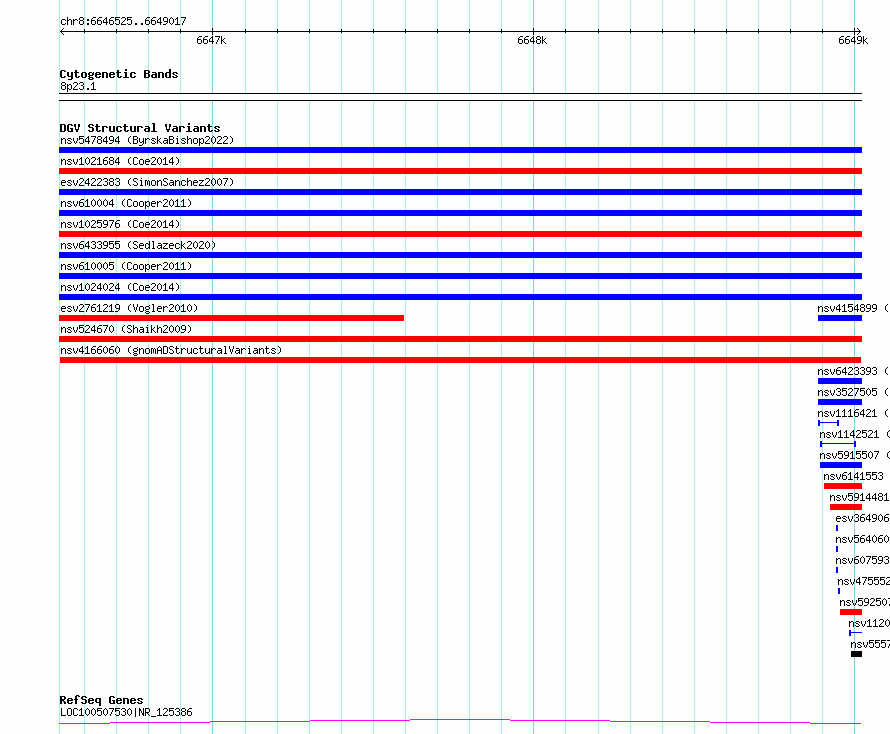
Task: Click the blue bar under esv2422383
Action: (460, 192)
